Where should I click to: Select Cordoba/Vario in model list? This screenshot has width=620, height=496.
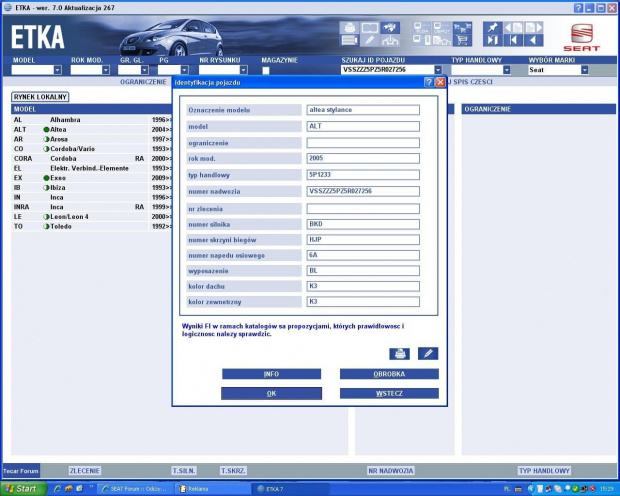pyautogui.click(x=91, y=149)
